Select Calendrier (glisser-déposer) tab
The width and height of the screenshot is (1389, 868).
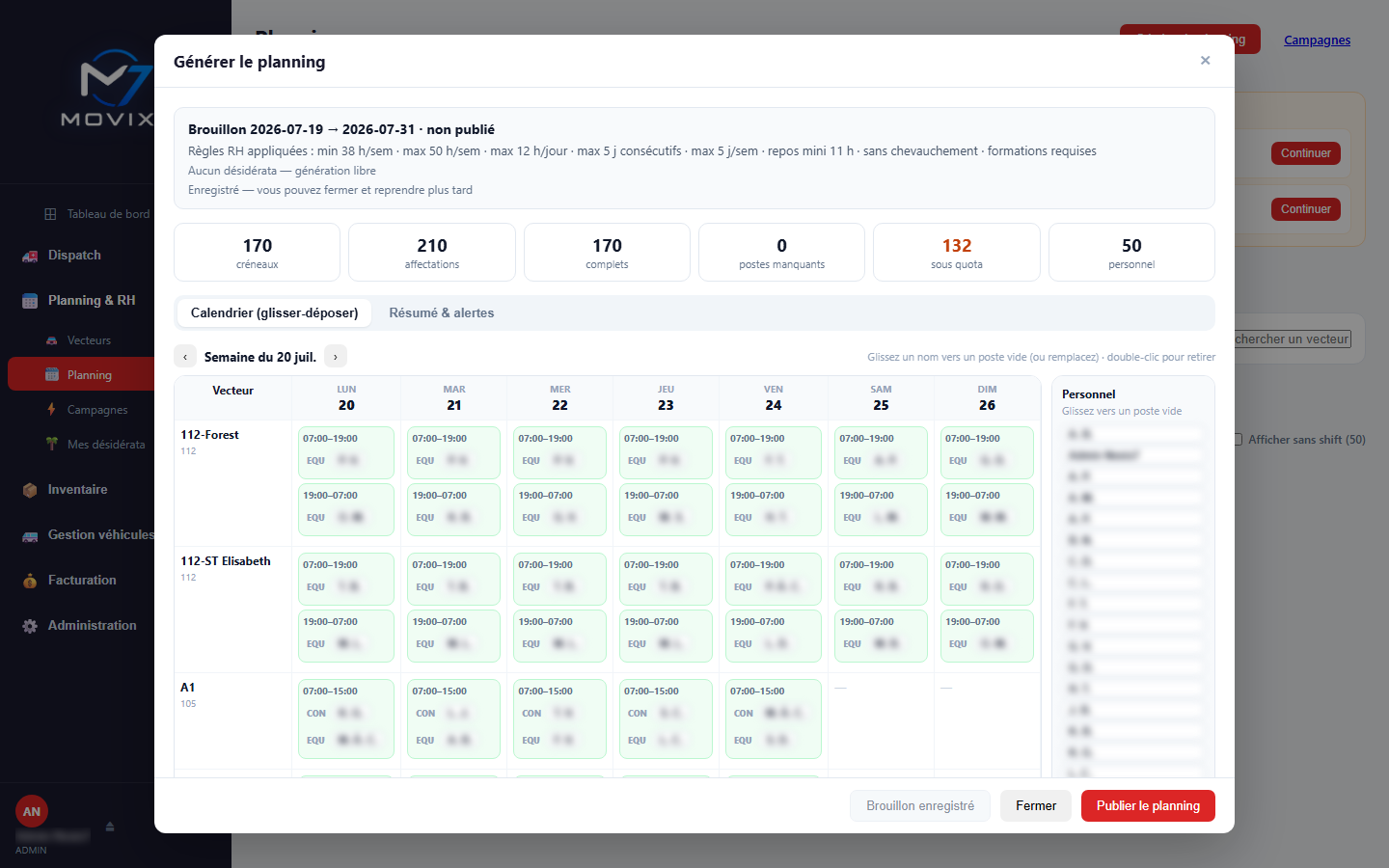(274, 312)
